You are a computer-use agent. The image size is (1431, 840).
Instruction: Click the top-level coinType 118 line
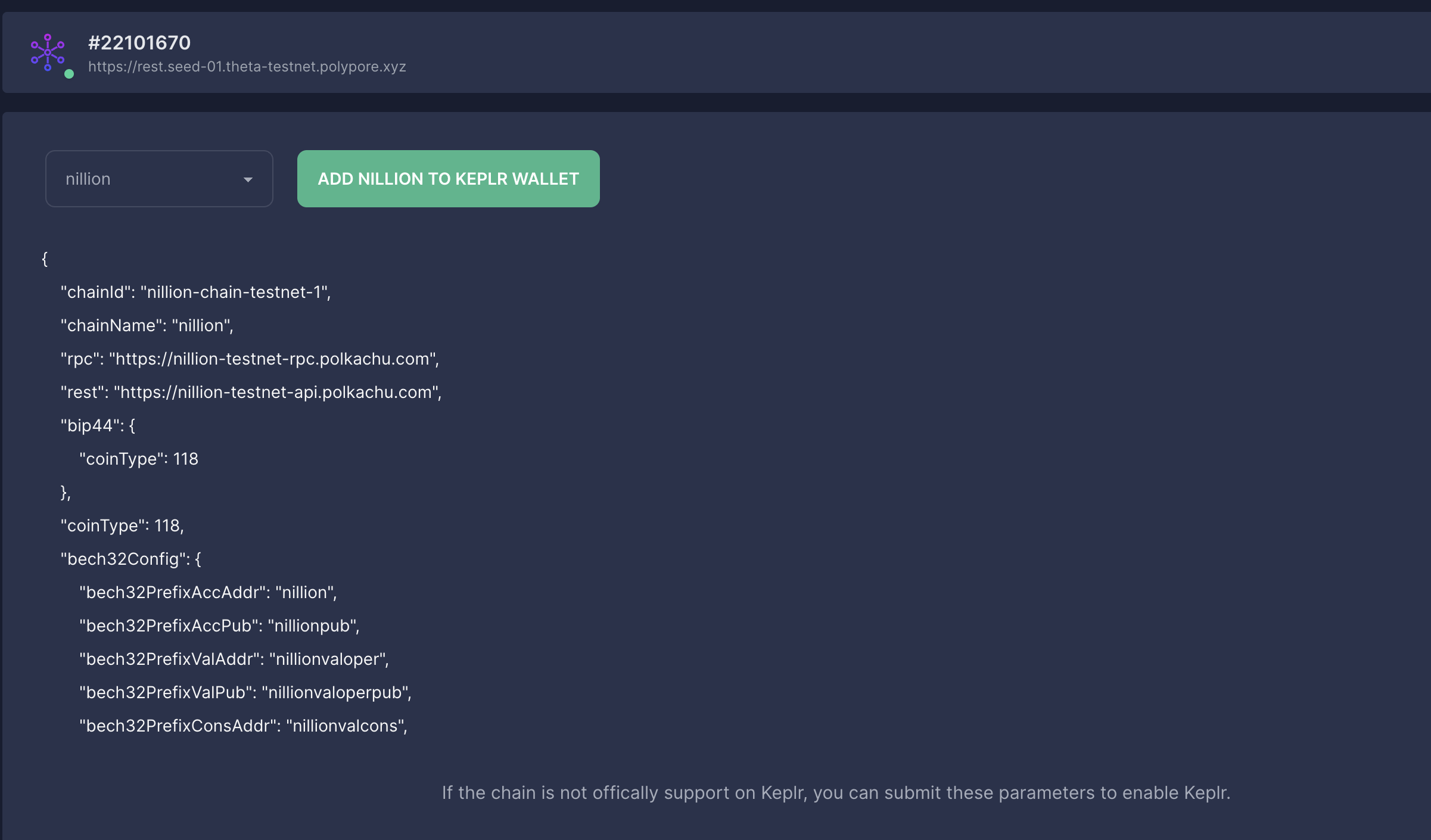(x=122, y=525)
